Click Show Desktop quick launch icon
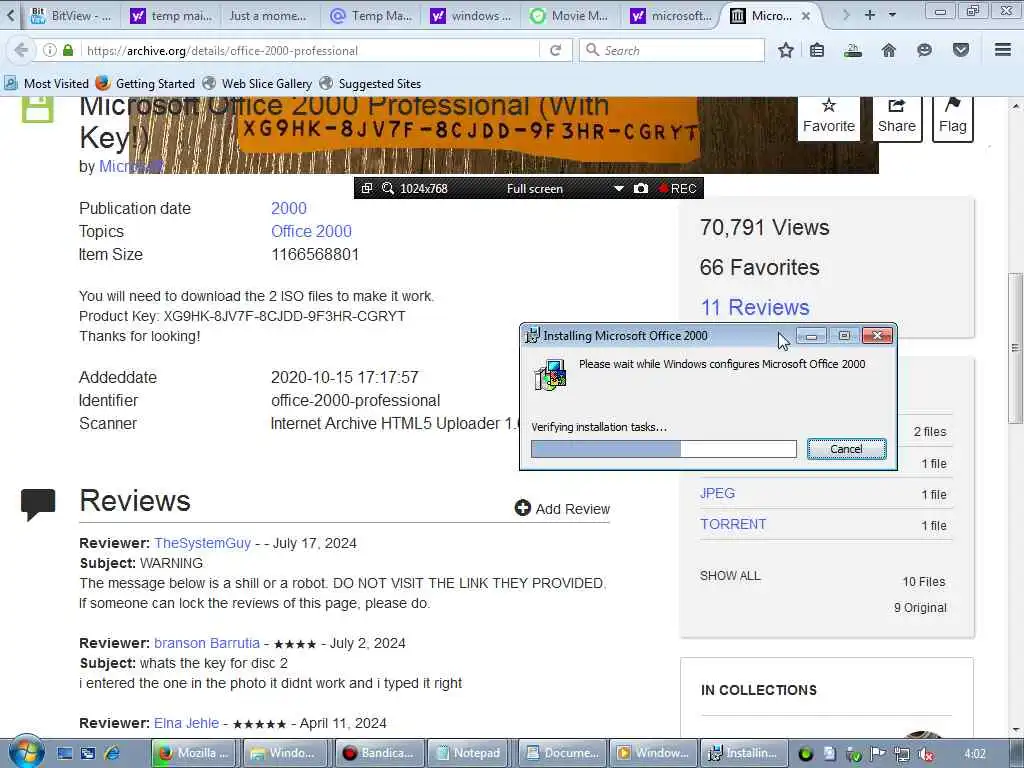The width and height of the screenshot is (1024, 768). [64, 753]
